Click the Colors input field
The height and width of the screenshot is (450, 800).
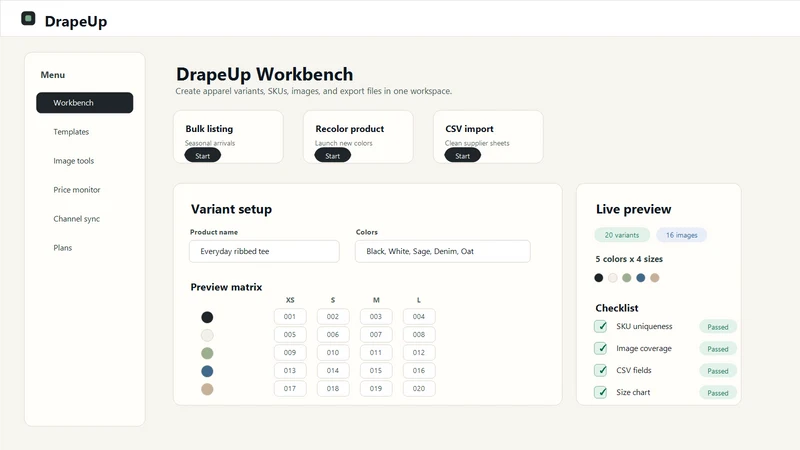point(443,252)
